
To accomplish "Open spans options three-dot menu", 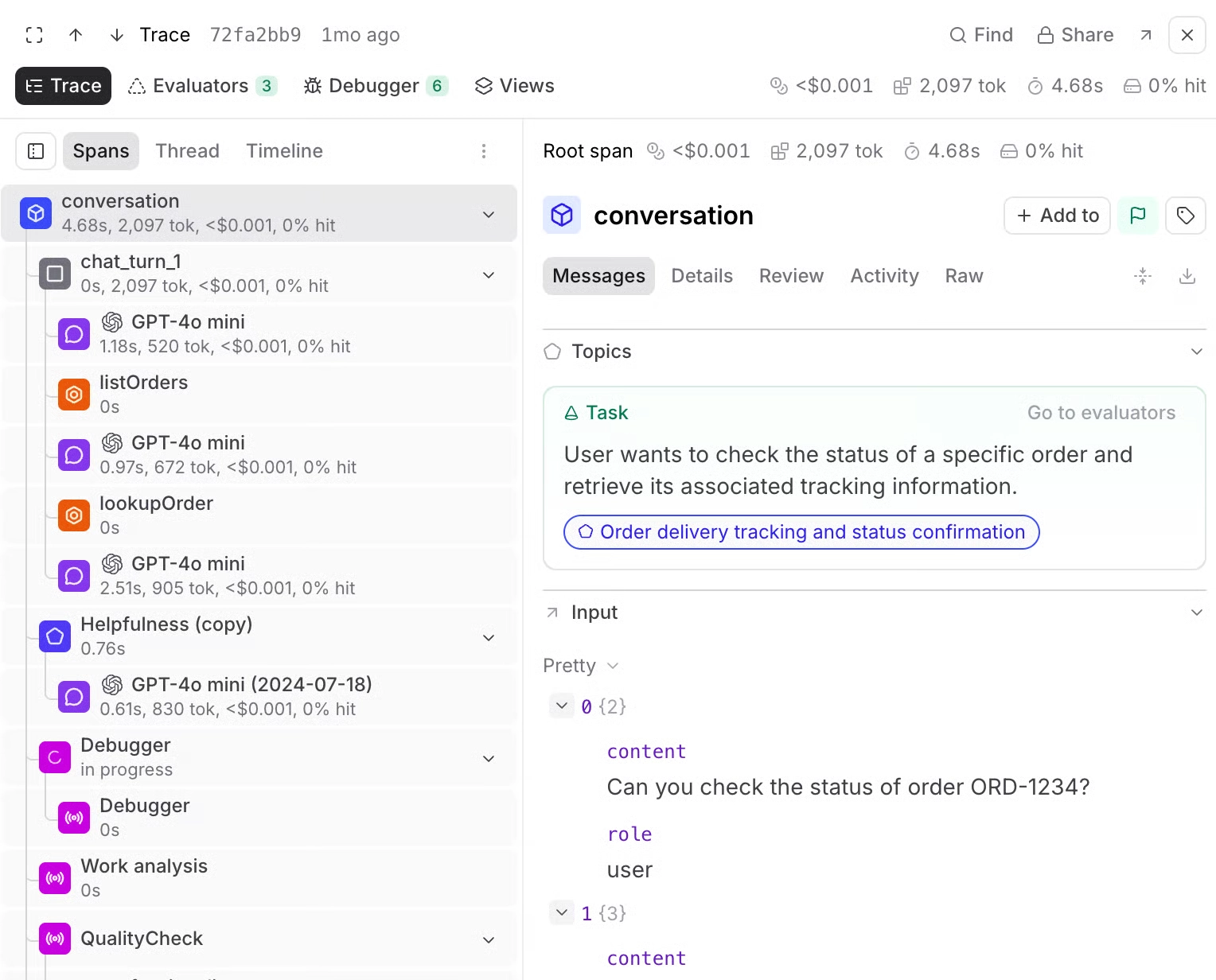I will (x=484, y=151).
